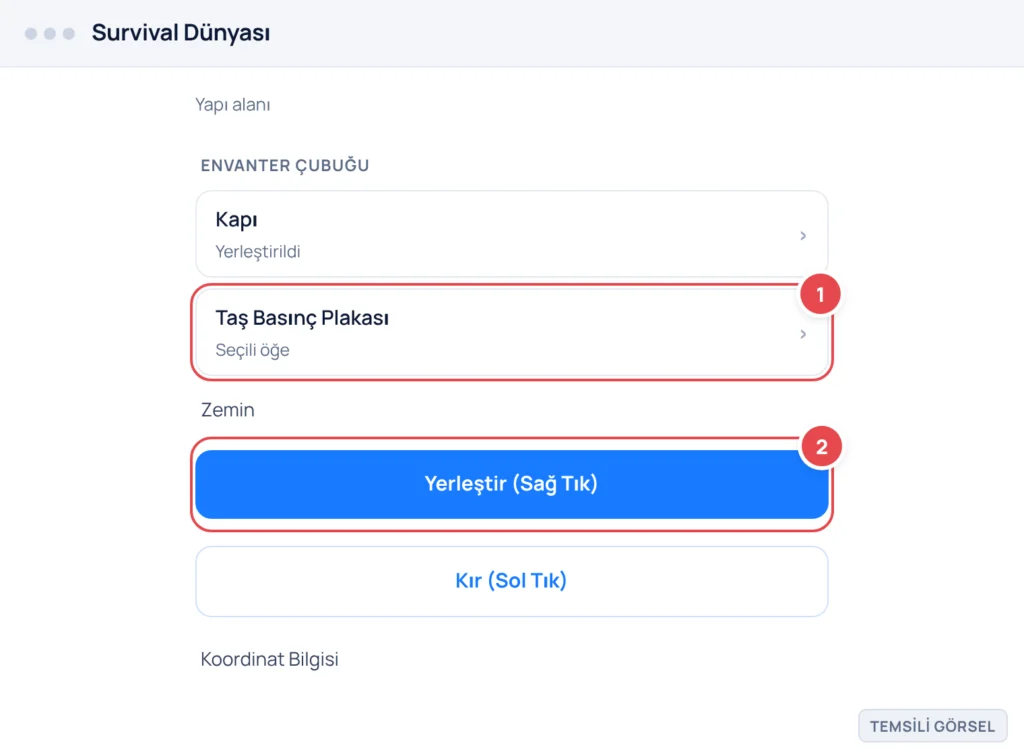This screenshot has height=756, width=1024.
Task: Expand the Taş Basınç Plakası chevron
Action: 803,334
